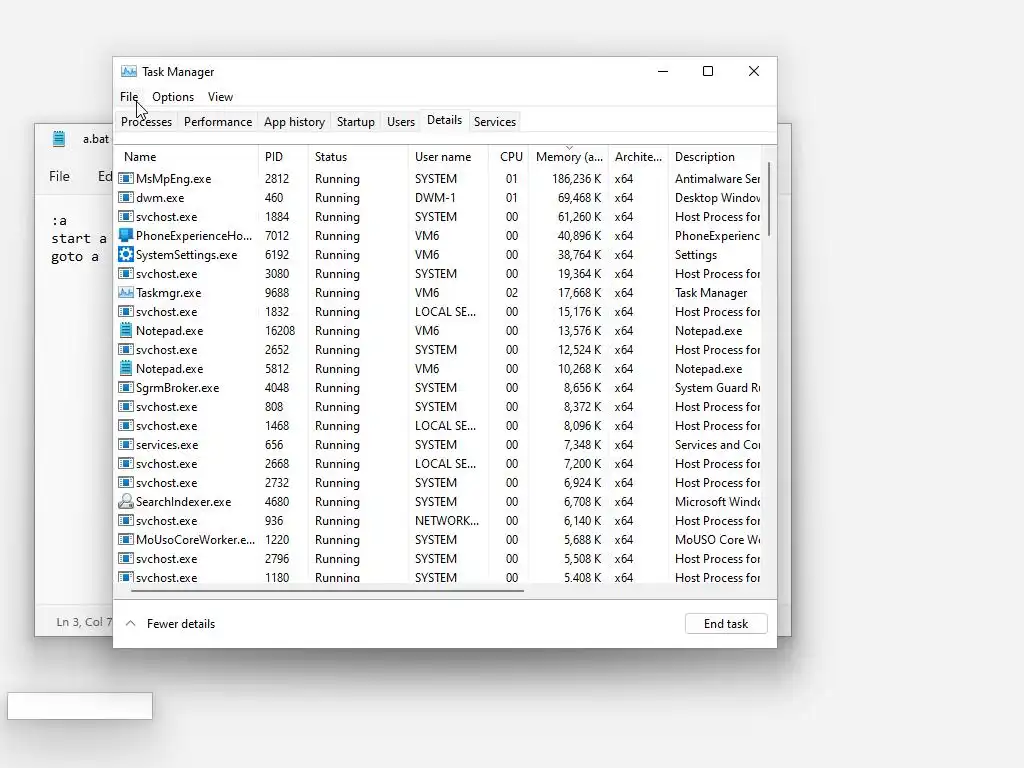Screen dimensions: 1024x768
Task: Select PID 9688 of Taskmgr.exe
Action: point(277,293)
